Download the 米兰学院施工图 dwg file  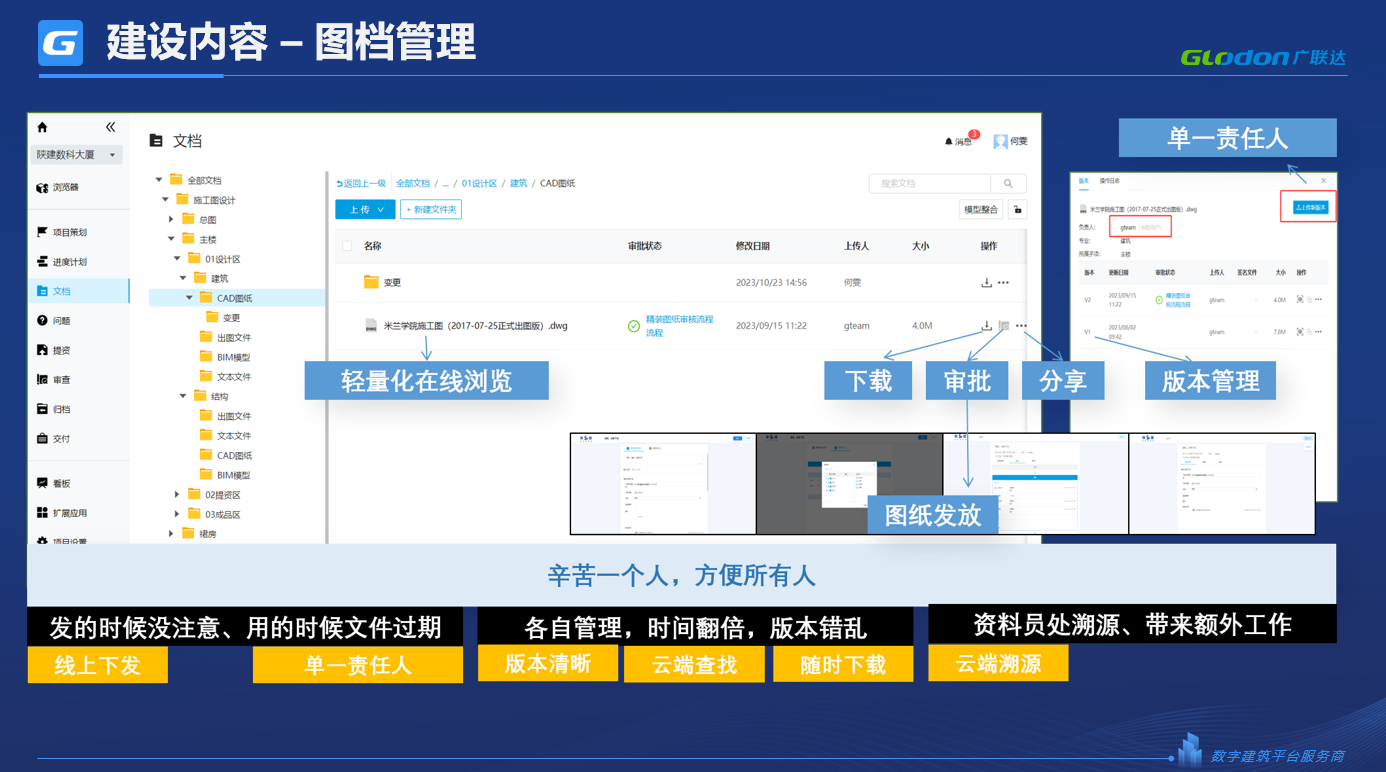(x=986, y=326)
